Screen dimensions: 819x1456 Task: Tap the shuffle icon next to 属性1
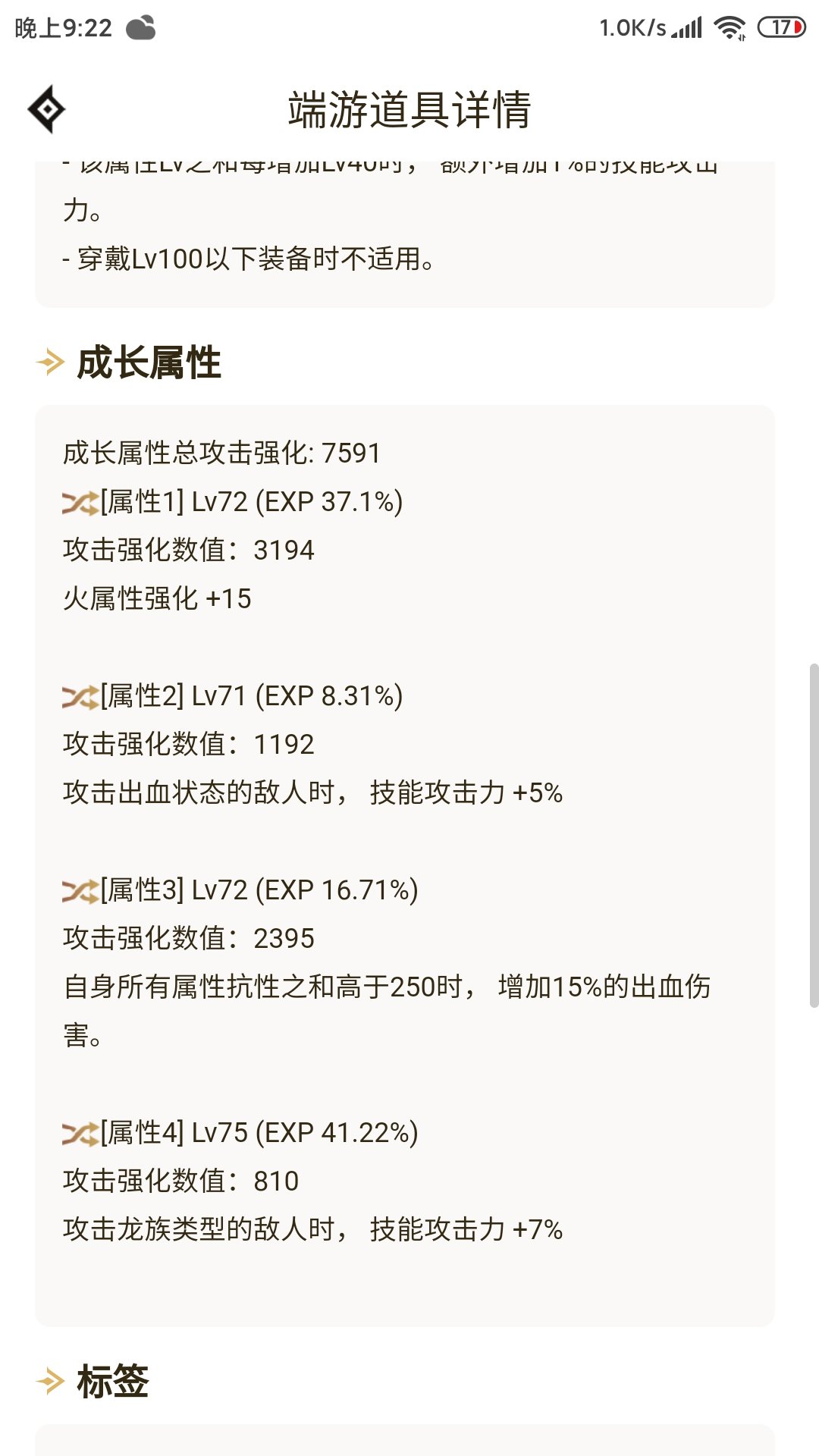(x=80, y=503)
